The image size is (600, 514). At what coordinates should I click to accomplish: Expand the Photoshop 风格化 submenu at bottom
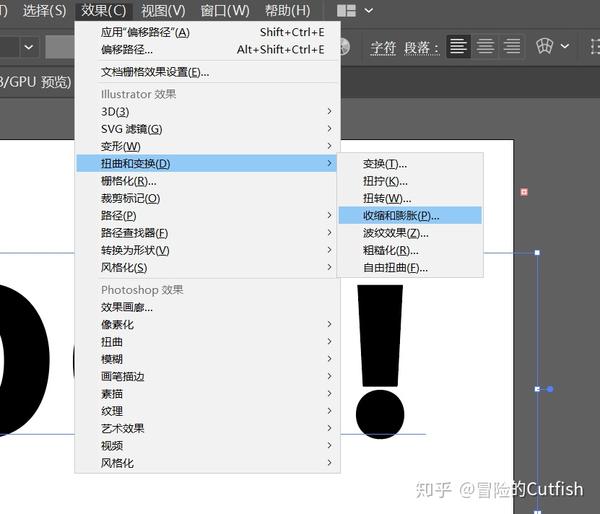point(208,463)
